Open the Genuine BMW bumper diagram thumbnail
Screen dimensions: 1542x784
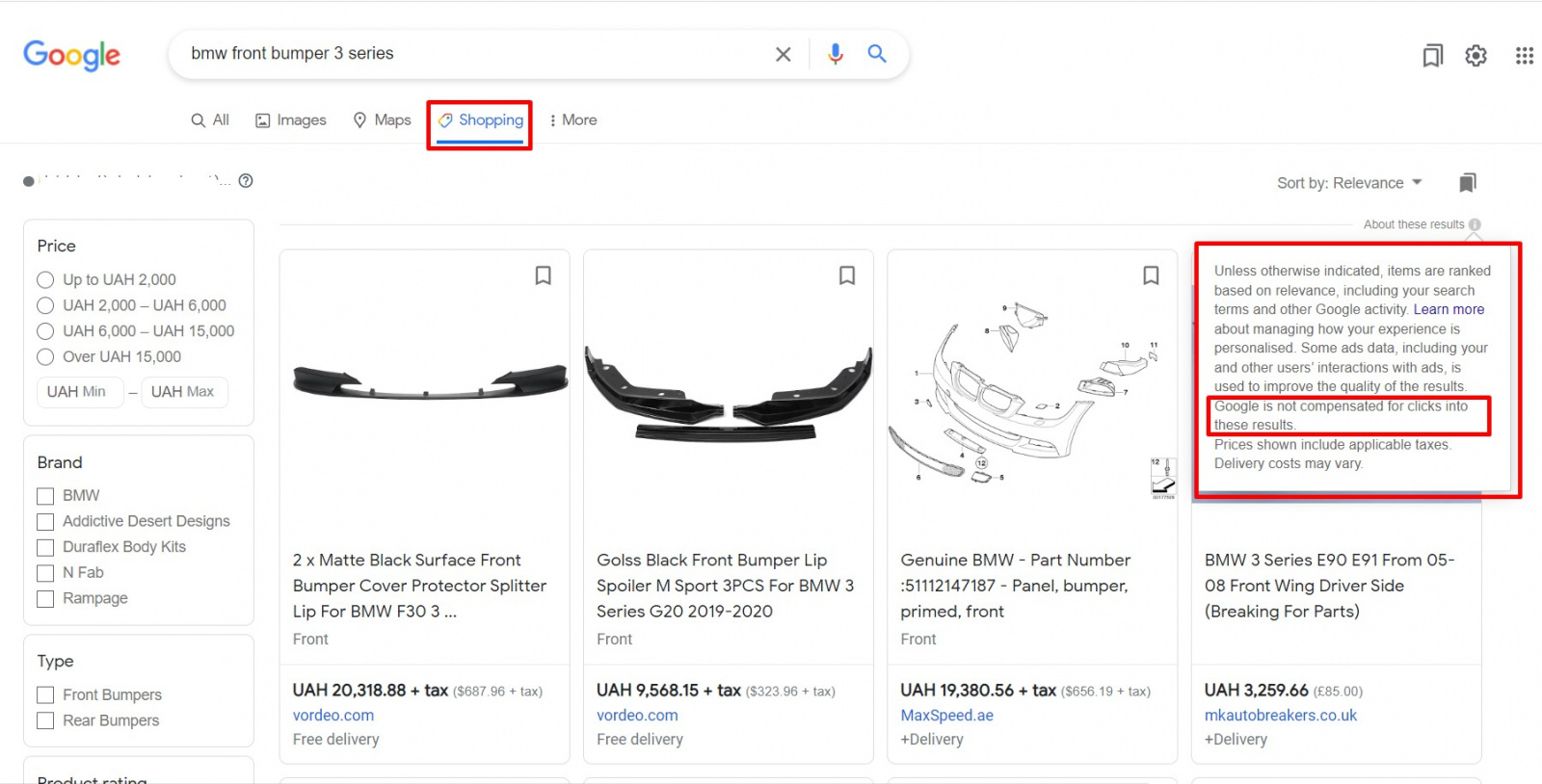coord(1031,395)
